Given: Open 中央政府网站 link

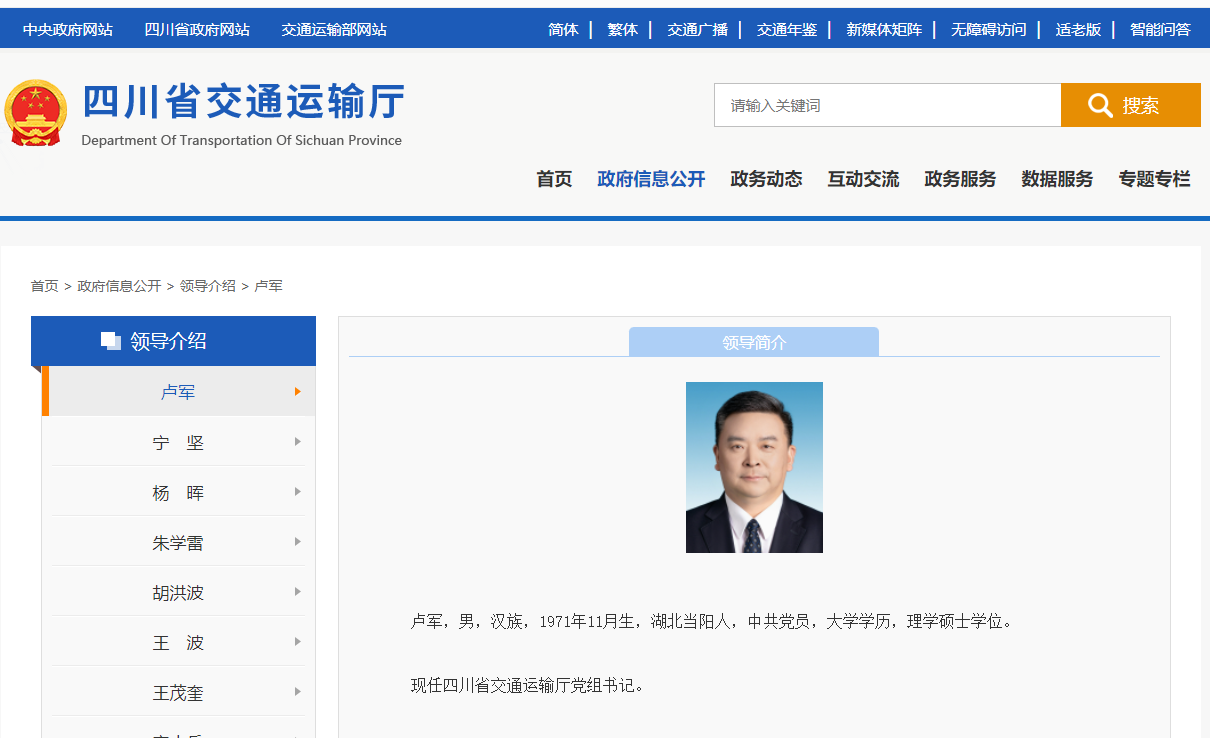Looking at the screenshot, I should pos(68,29).
